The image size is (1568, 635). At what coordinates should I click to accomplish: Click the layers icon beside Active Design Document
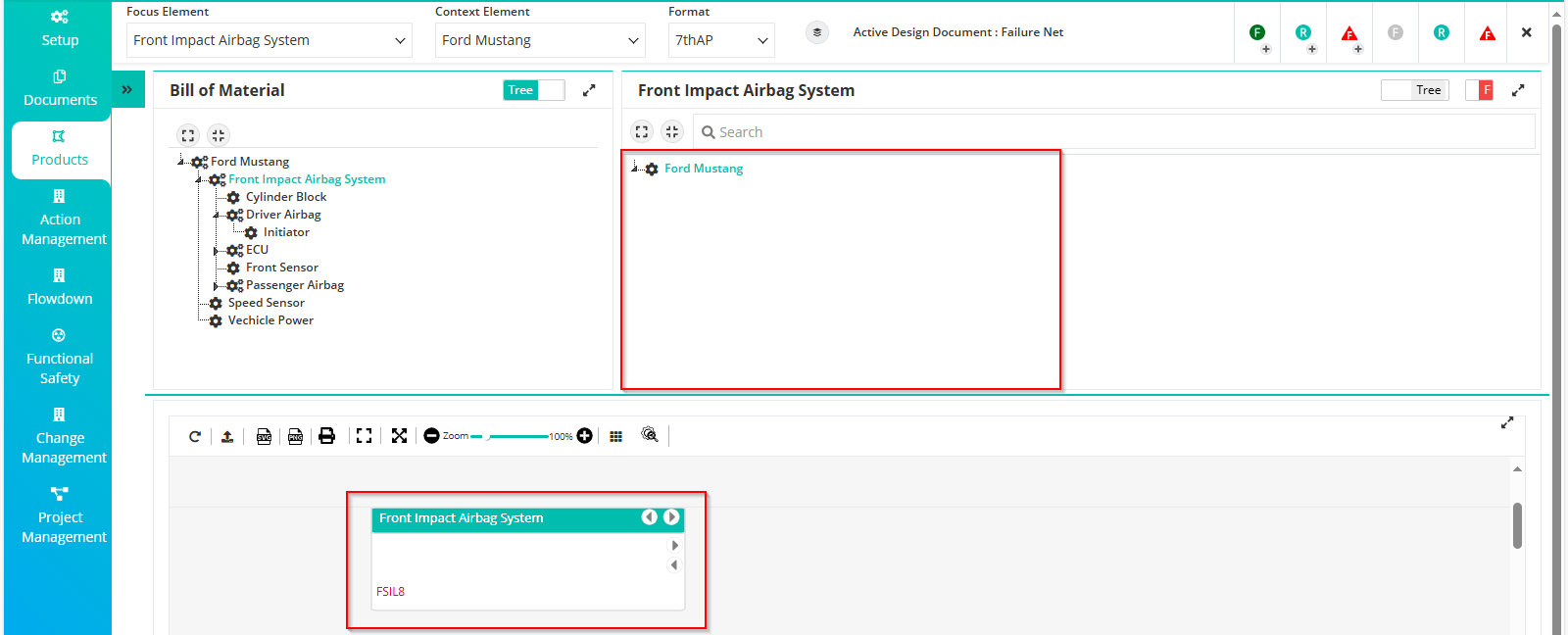pos(817,32)
